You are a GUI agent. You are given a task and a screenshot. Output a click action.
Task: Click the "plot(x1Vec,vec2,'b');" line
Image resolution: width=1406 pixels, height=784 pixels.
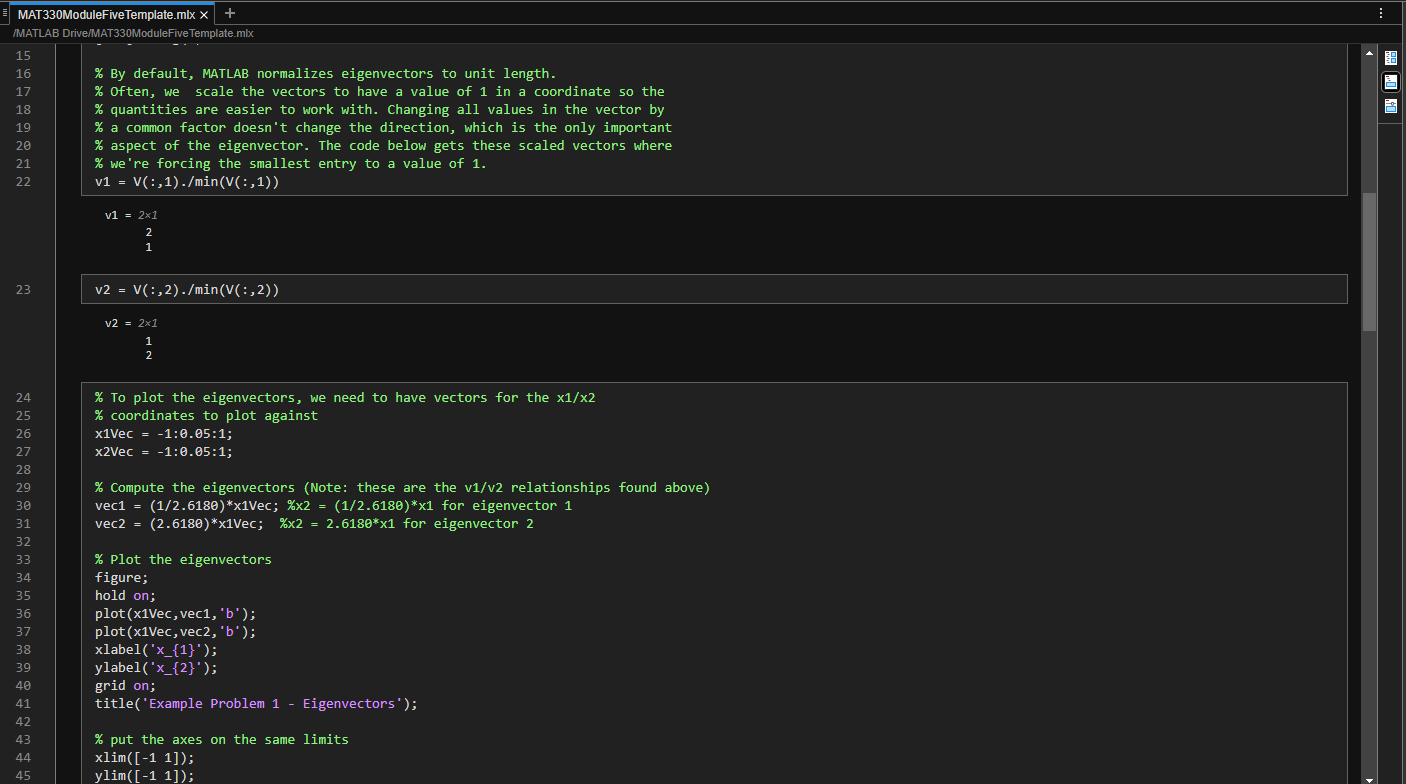176,632
